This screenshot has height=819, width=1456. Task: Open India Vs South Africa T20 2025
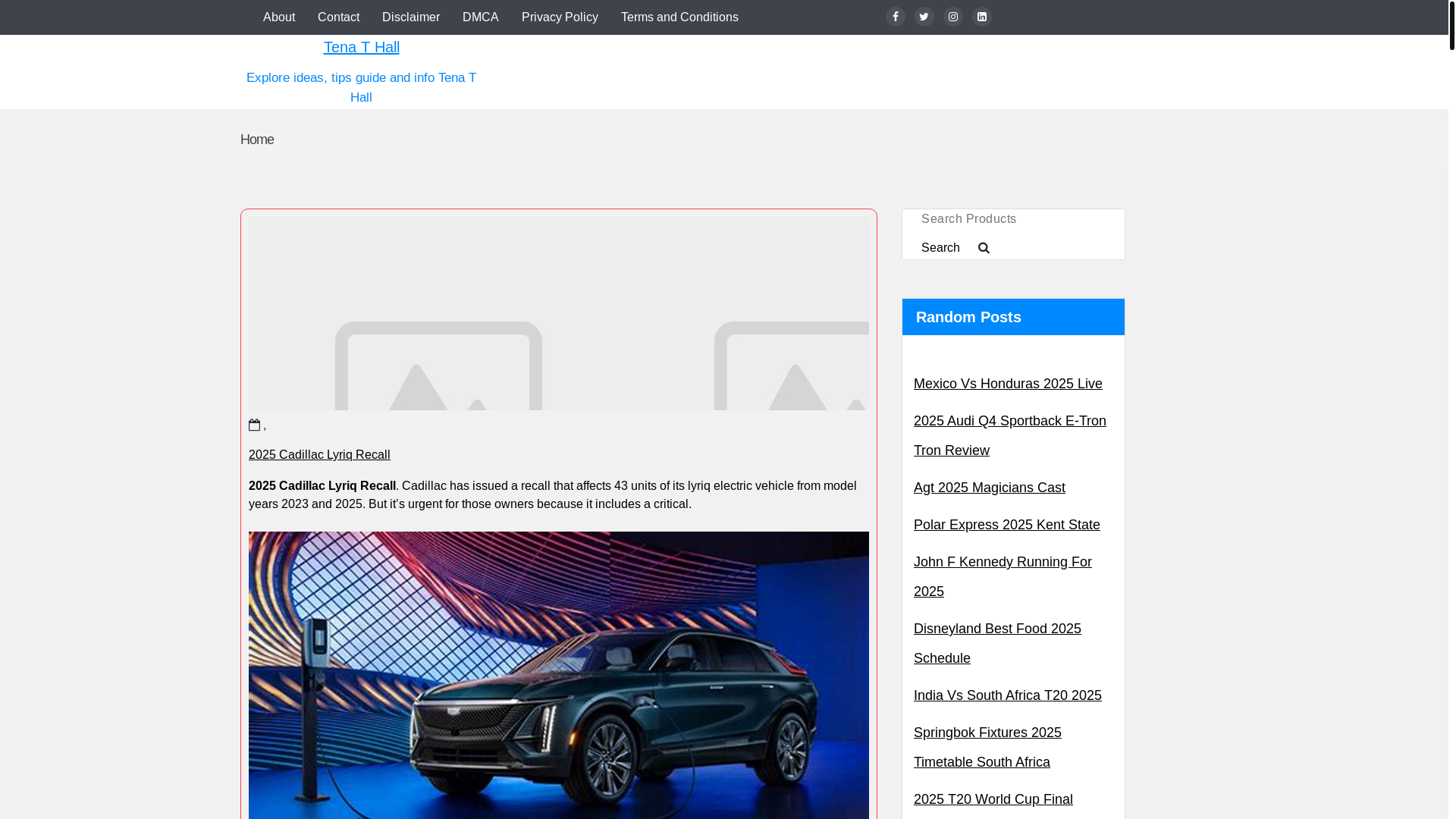tap(1008, 695)
